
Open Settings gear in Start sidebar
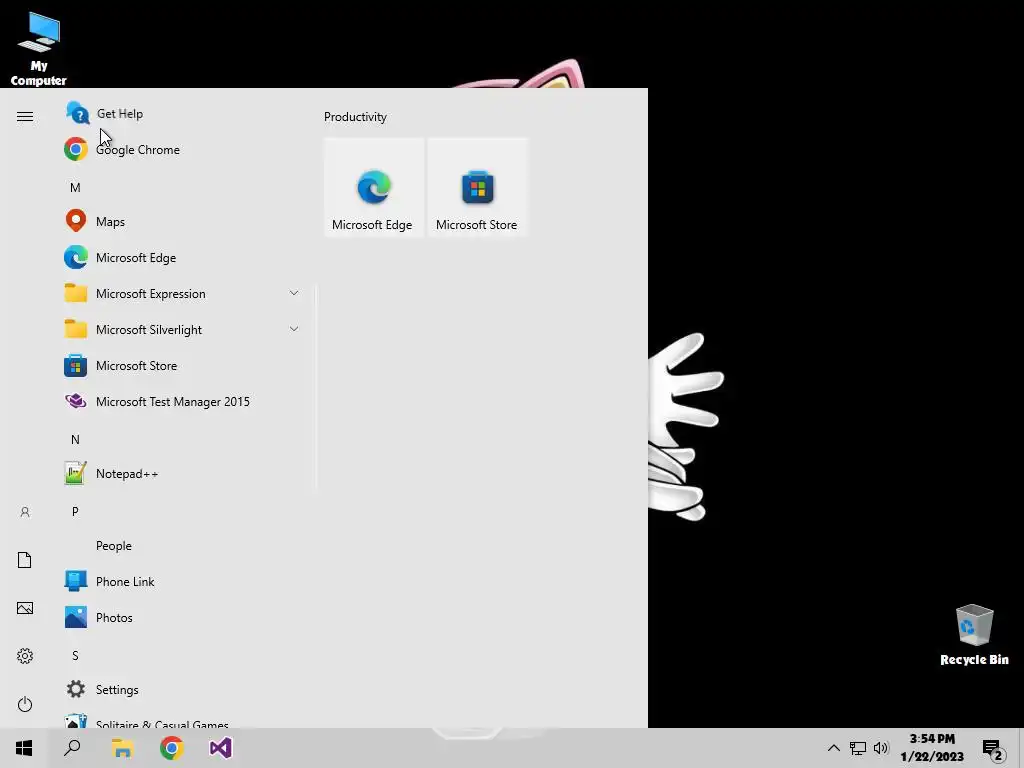(25, 656)
